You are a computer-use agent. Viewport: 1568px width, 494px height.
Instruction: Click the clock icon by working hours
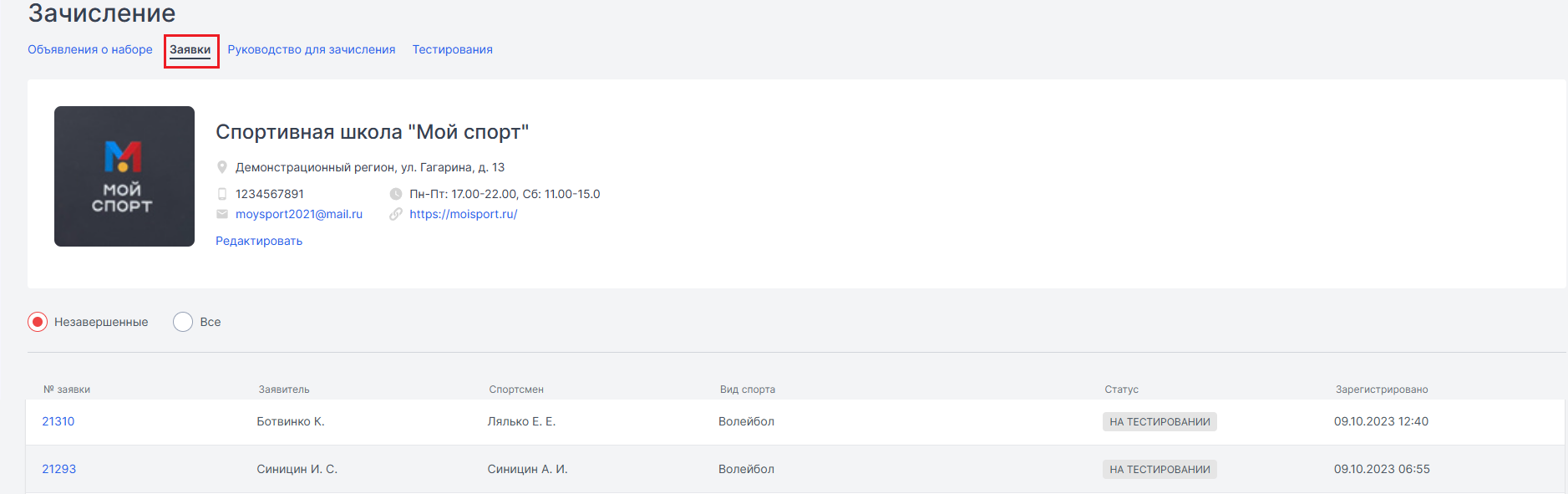396,194
